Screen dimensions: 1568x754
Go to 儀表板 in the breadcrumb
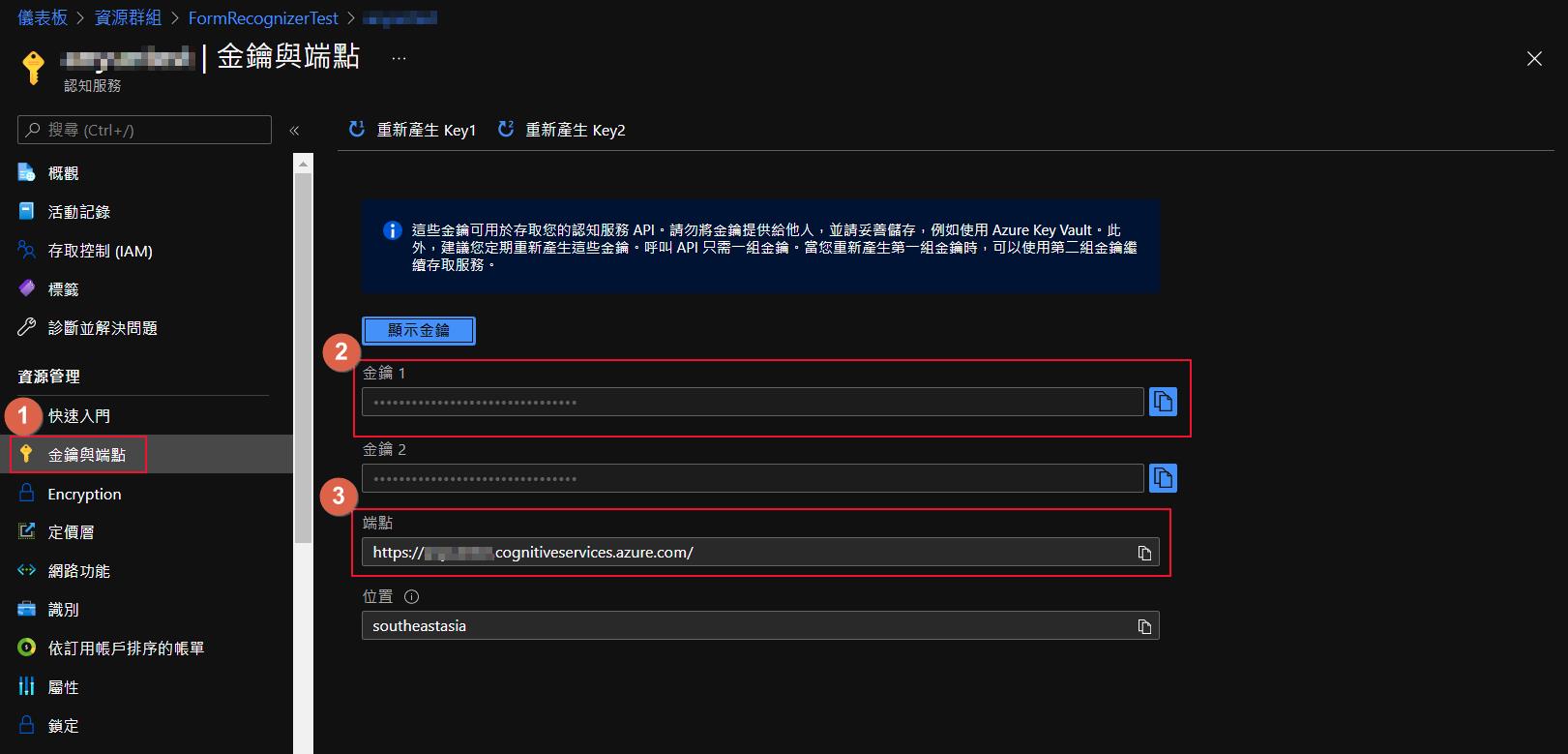(43, 17)
